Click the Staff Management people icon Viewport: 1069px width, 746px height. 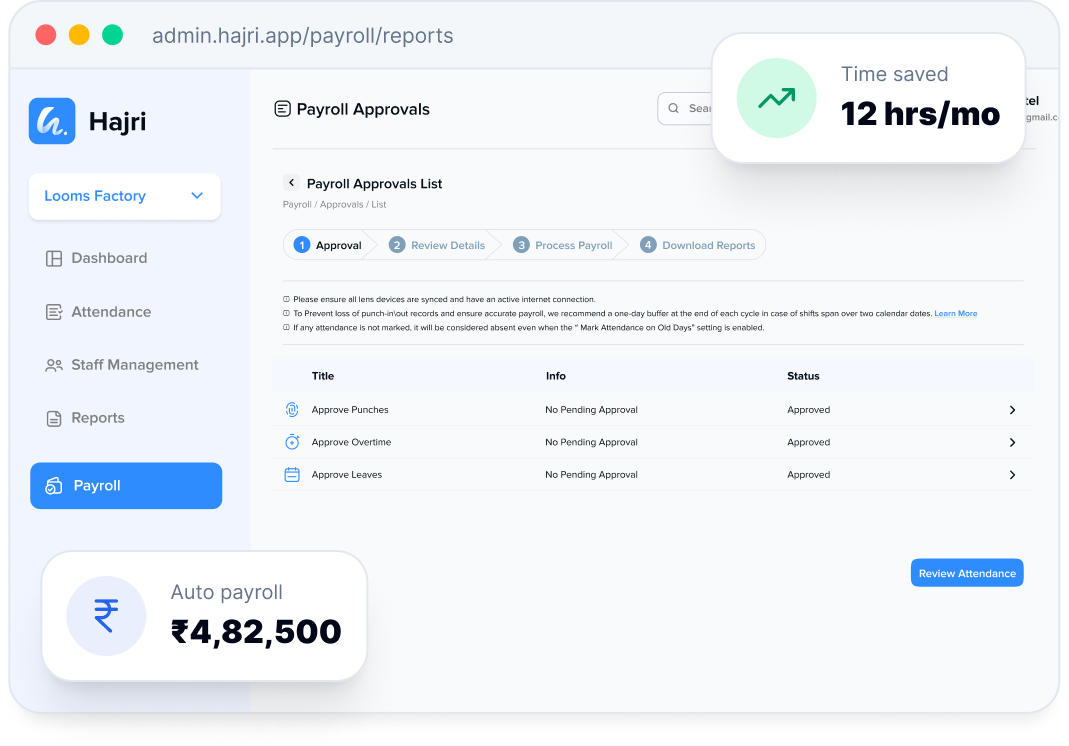click(54, 365)
